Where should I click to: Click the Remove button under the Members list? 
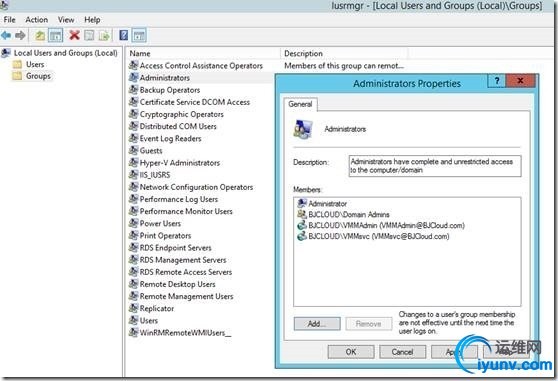[369, 324]
